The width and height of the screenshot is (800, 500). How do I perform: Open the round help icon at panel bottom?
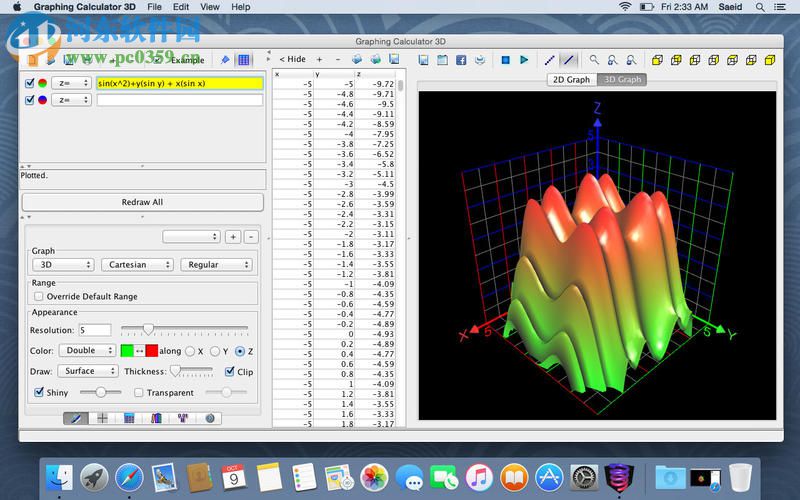(x=210, y=418)
